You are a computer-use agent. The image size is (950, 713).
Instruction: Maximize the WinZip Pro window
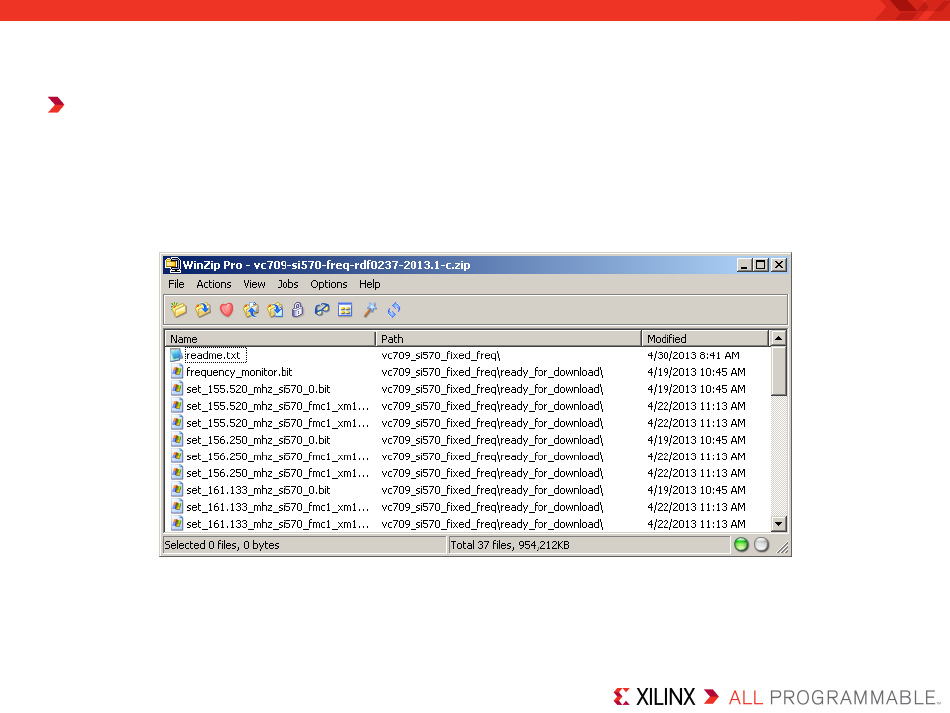point(760,265)
